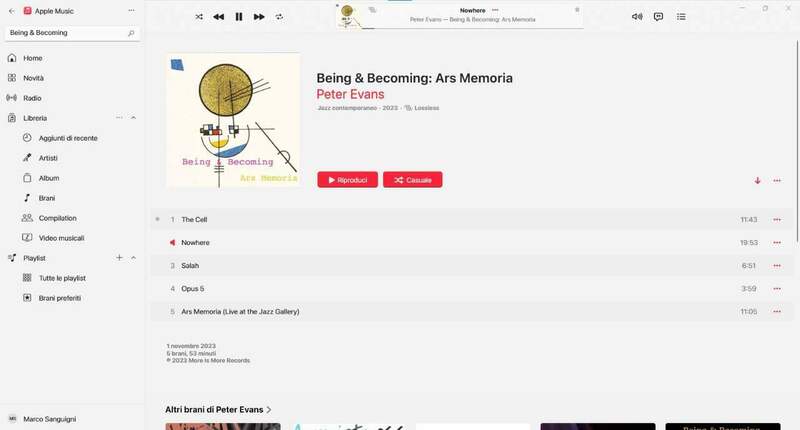This screenshot has height=430, width=800.
Task: Collapse the Playlist section chevron
Action: point(134,258)
